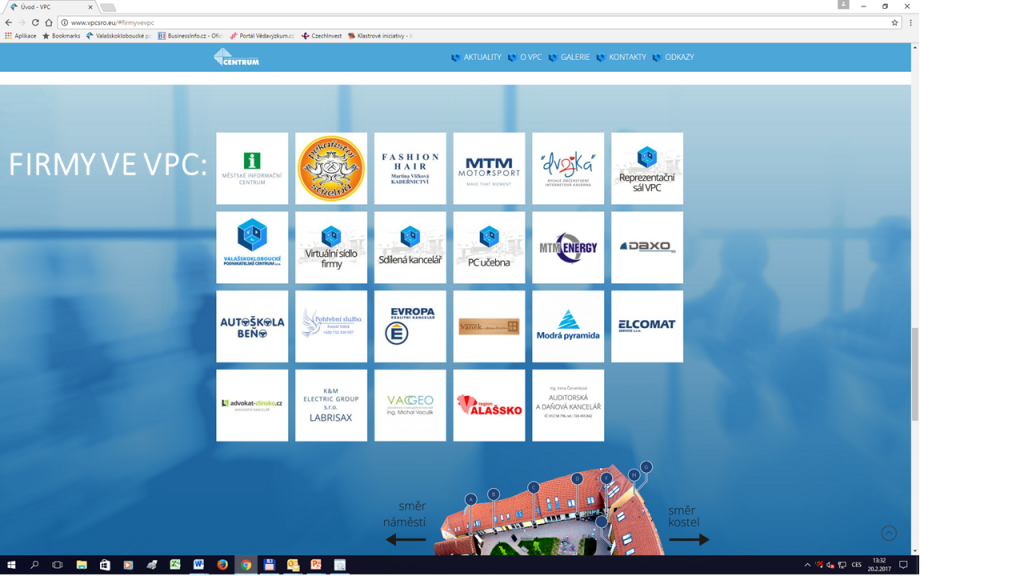
Task: Go to the Aktuality menu item
Action: point(482,57)
